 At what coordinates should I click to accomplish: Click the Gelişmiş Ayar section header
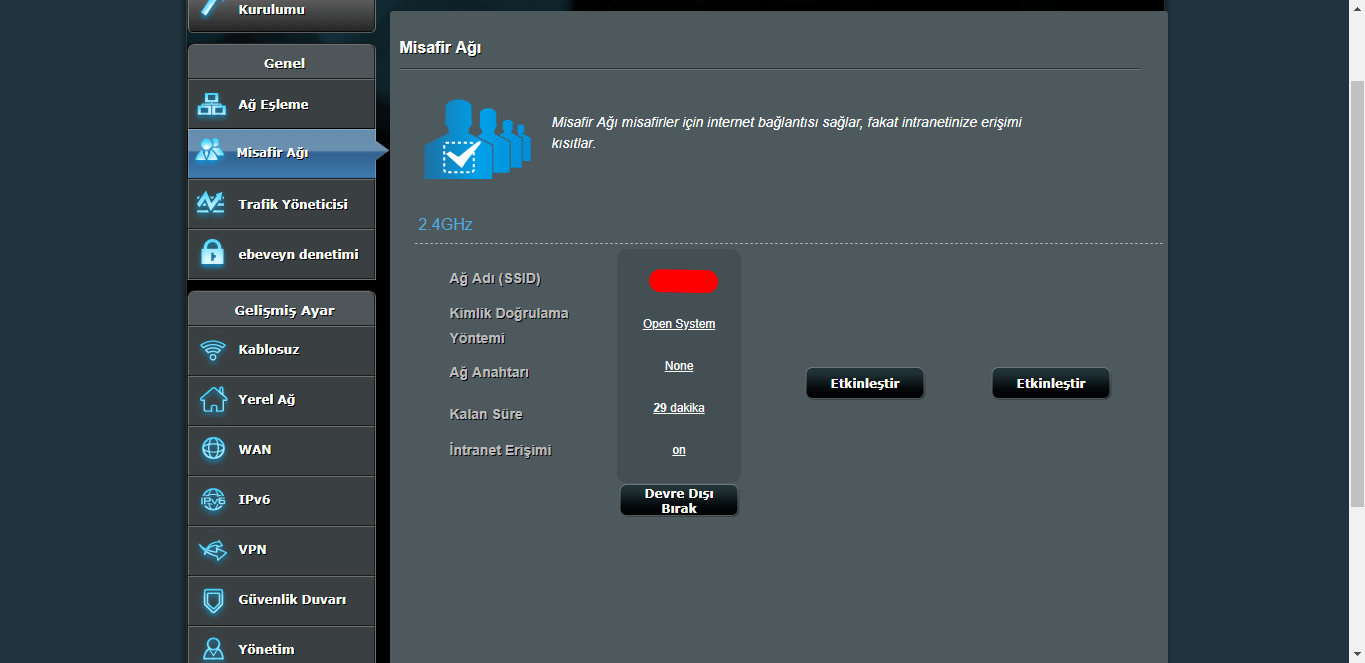284,310
